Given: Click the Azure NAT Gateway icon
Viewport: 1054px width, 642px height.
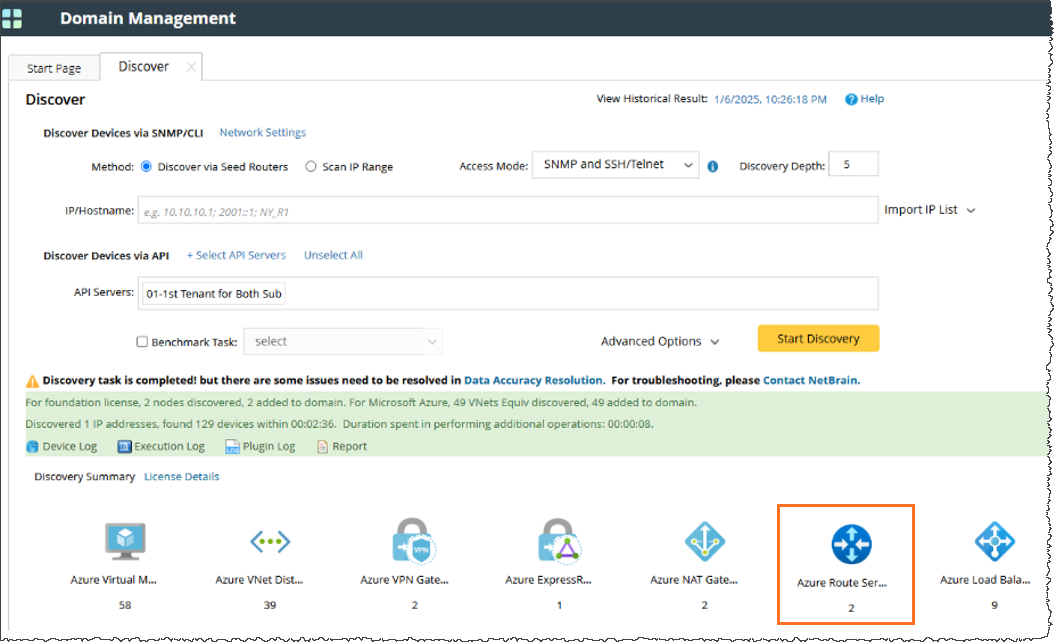Looking at the screenshot, I should (704, 541).
